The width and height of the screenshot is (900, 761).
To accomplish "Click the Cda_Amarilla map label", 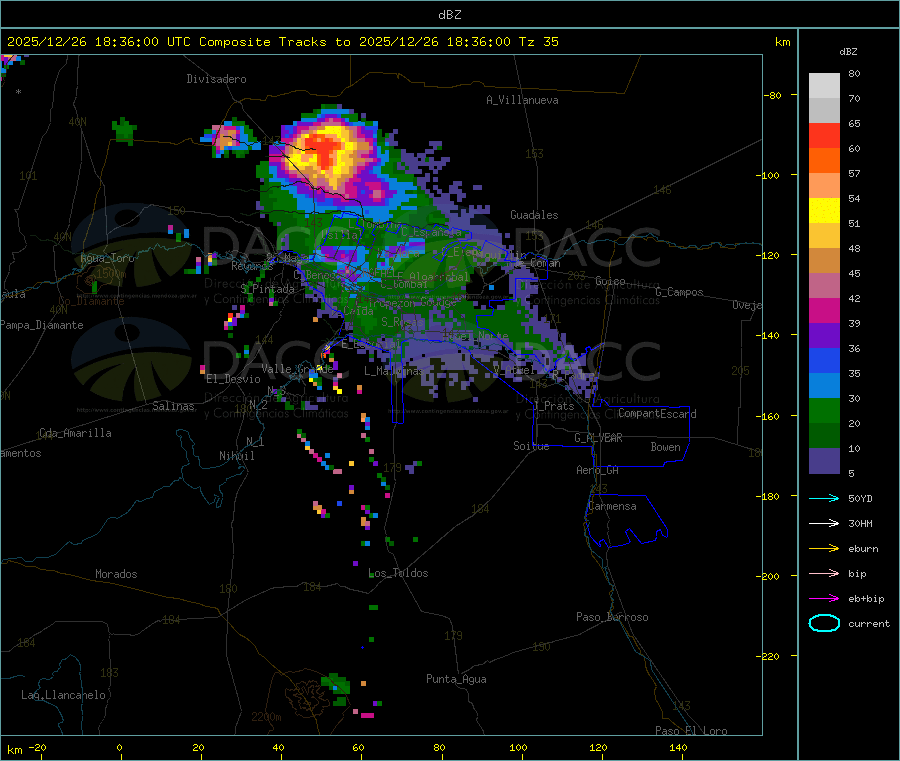I will click(x=75, y=433).
